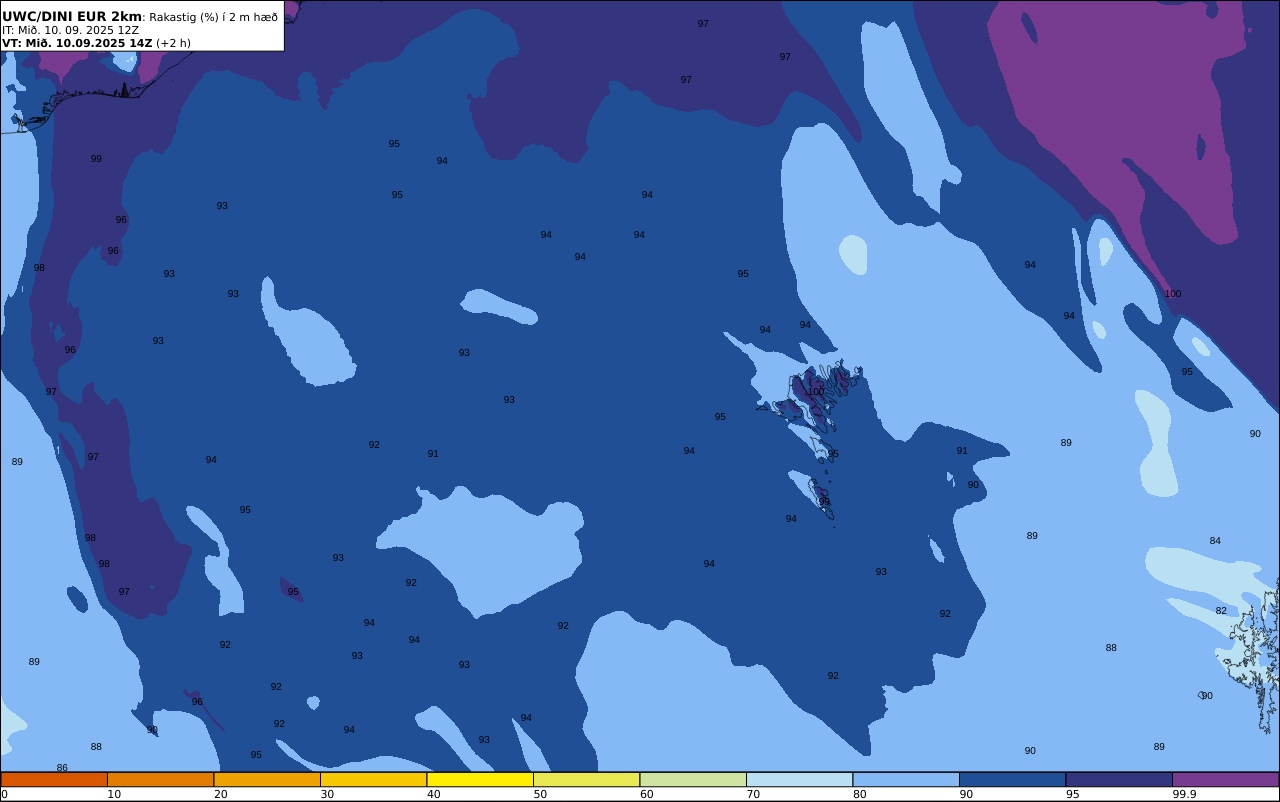
Task: Click the '(+2 h)' forecast offset text
Action: point(173,43)
